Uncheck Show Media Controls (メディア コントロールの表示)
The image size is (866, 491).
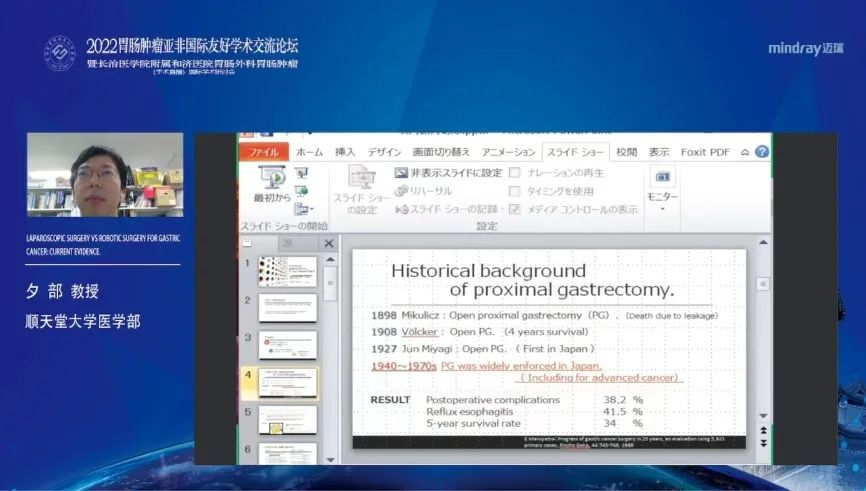pyautogui.click(x=515, y=209)
